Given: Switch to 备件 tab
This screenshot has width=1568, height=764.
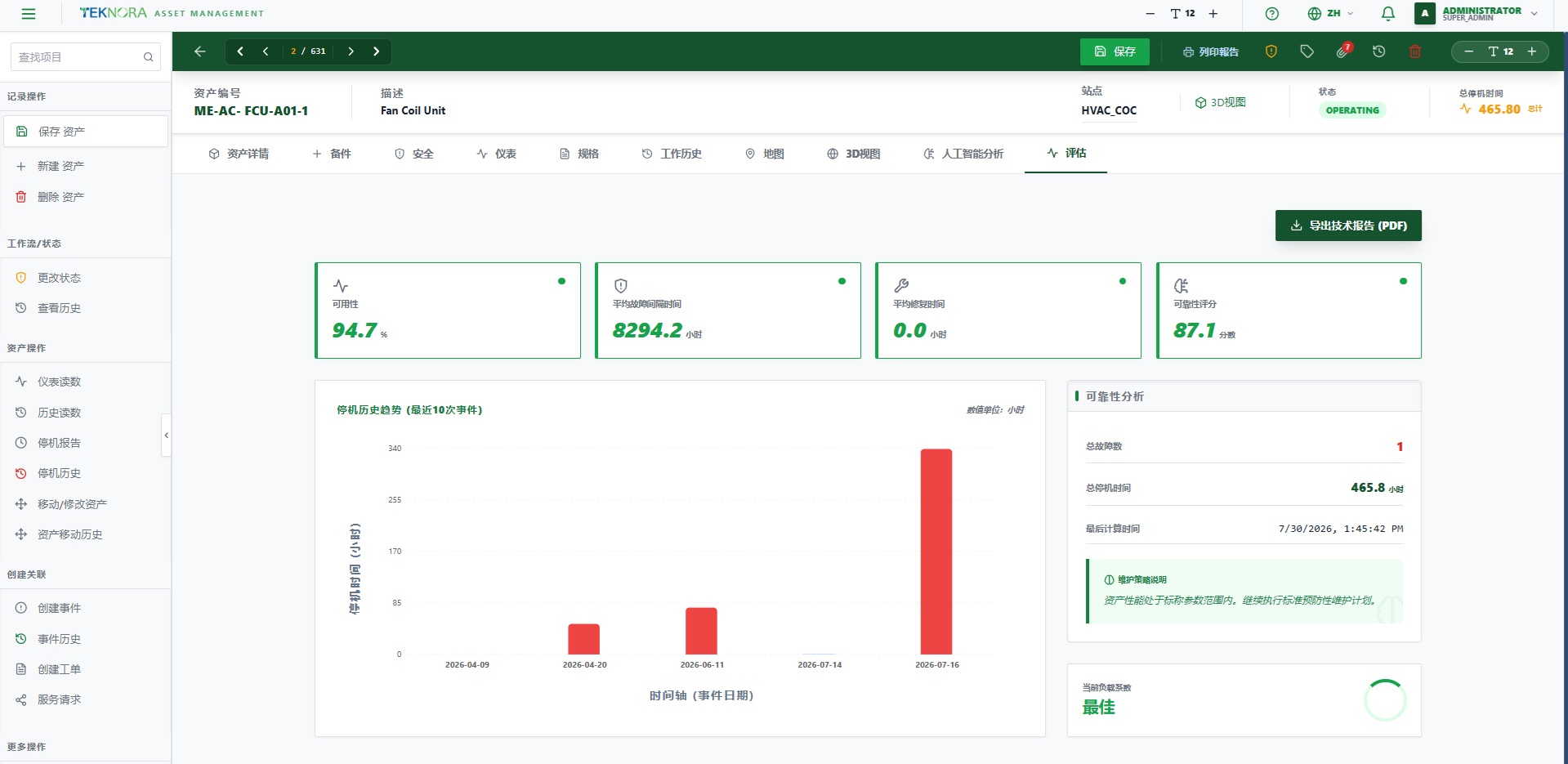Looking at the screenshot, I should 332,154.
